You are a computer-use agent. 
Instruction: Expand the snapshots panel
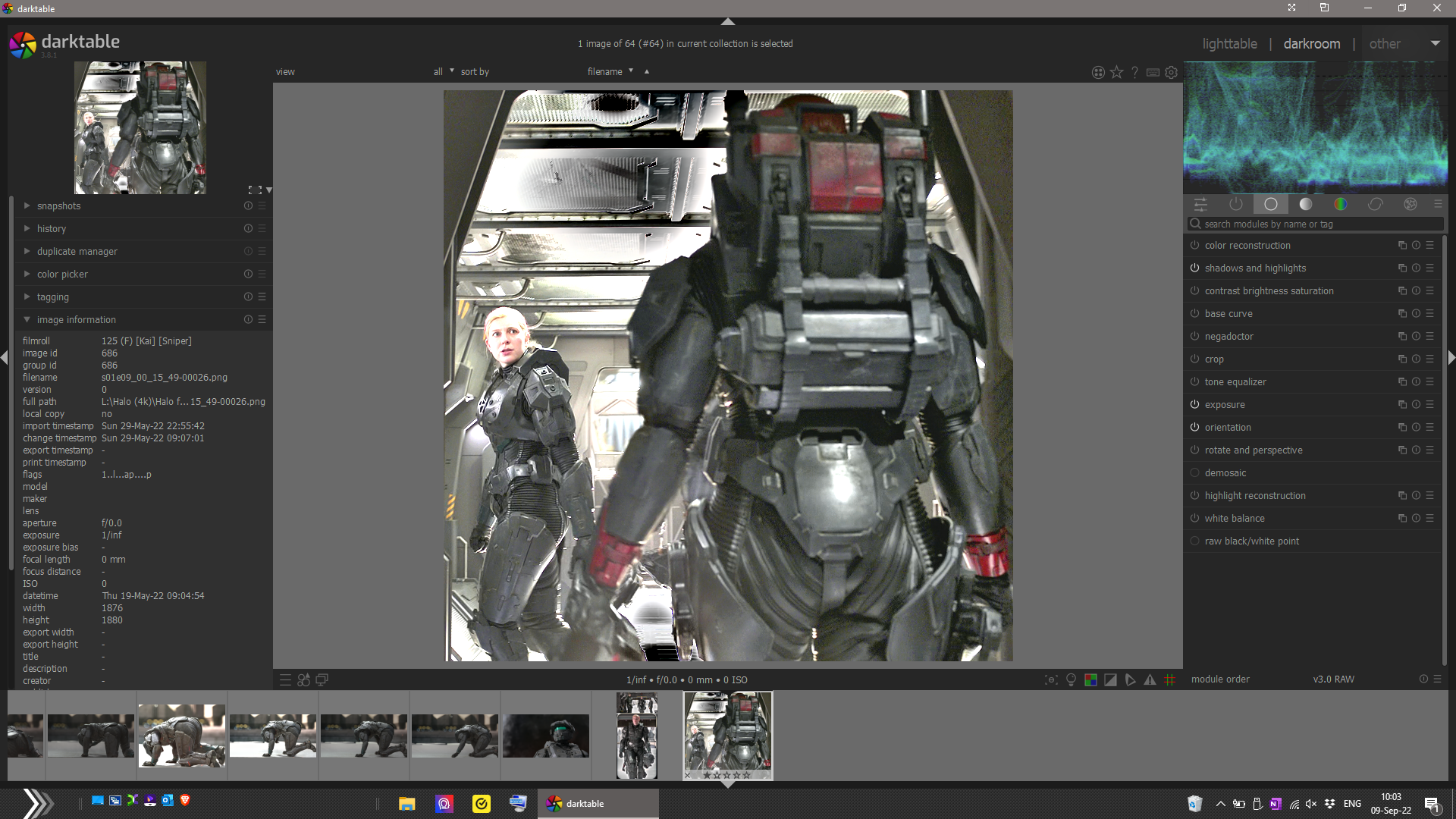[x=58, y=206]
